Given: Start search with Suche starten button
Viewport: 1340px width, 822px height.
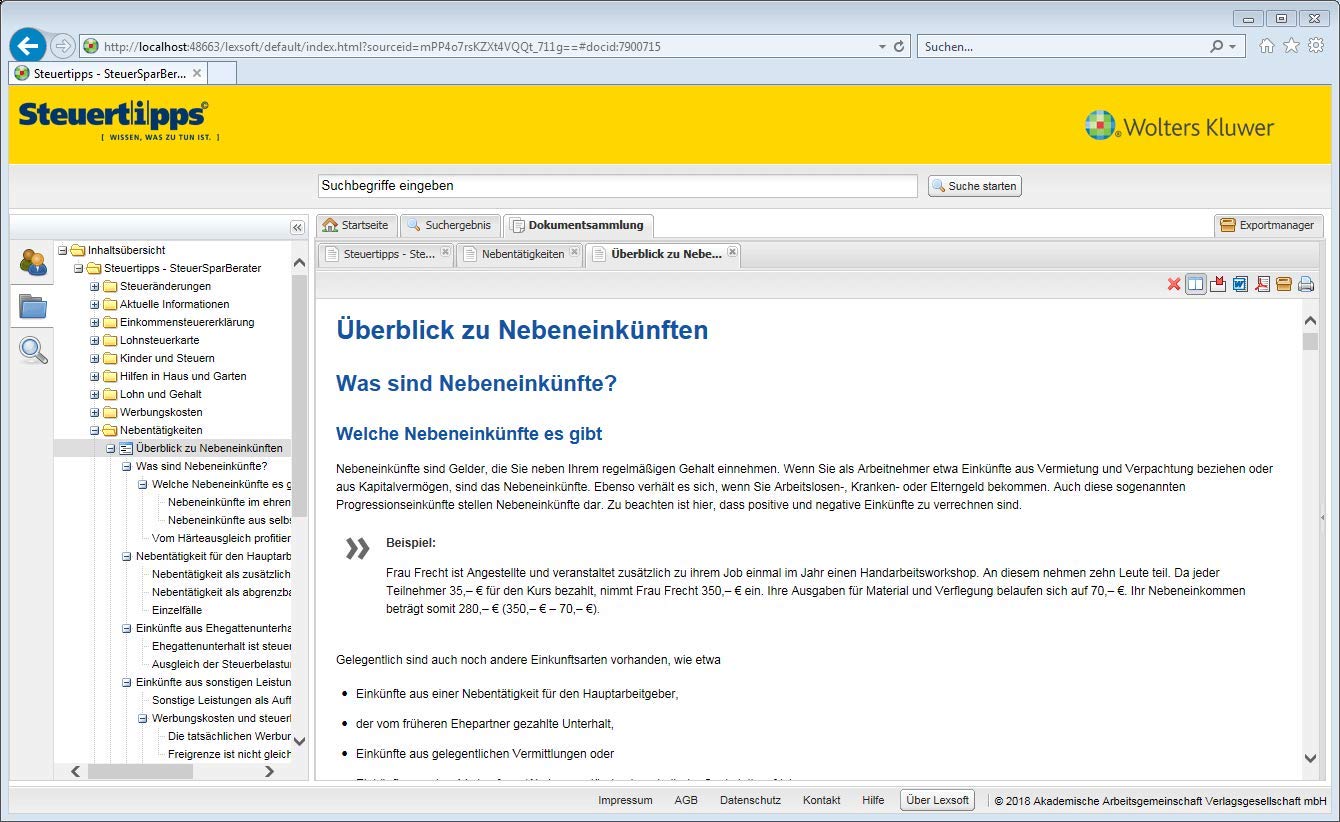Looking at the screenshot, I should [975, 186].
